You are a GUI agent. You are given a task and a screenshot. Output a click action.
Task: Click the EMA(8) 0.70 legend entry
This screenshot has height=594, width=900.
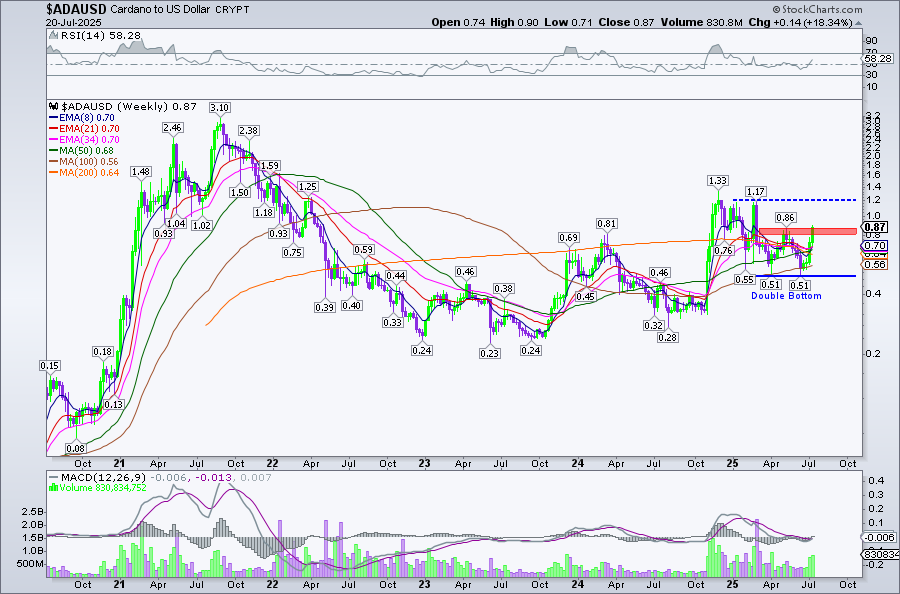pyautogui.click(x=82, y=118)
